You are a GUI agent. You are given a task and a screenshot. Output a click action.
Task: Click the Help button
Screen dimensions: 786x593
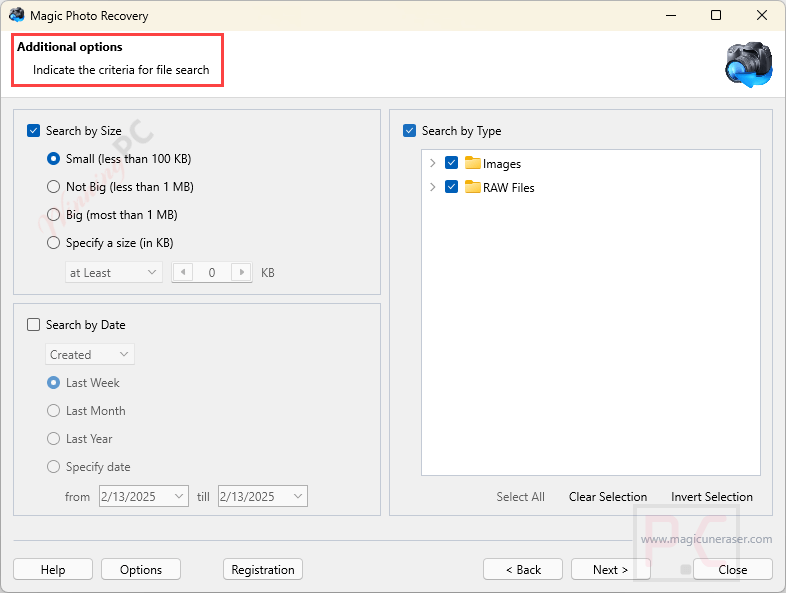point(53,569)
